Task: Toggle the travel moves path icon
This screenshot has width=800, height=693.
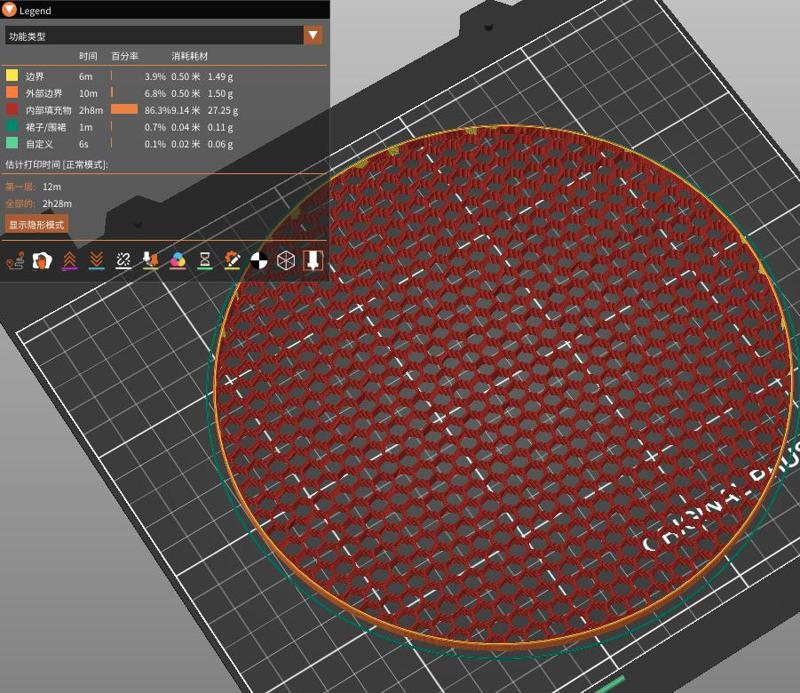Action: 12,260
